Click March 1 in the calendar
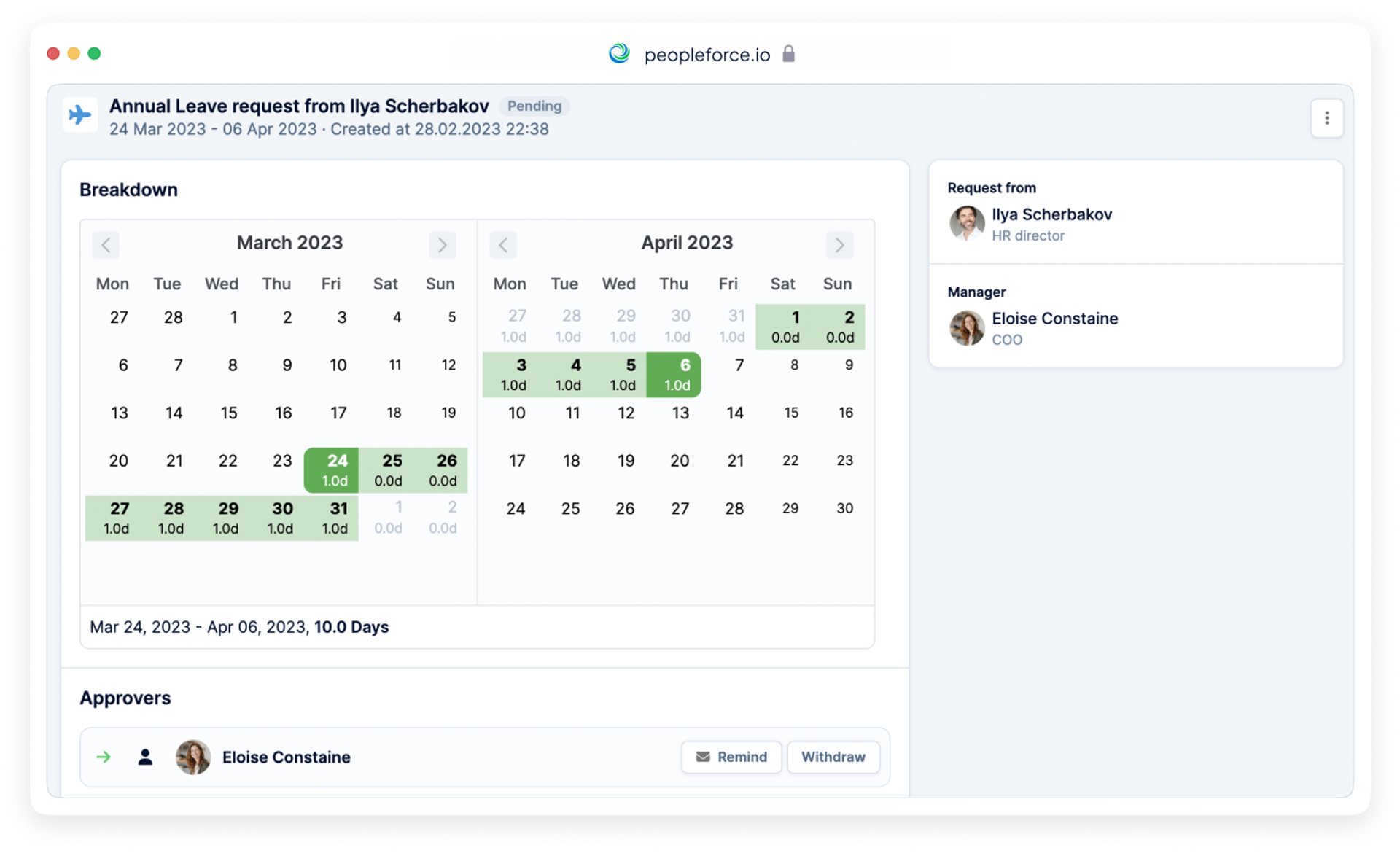 tap(233, 318)
